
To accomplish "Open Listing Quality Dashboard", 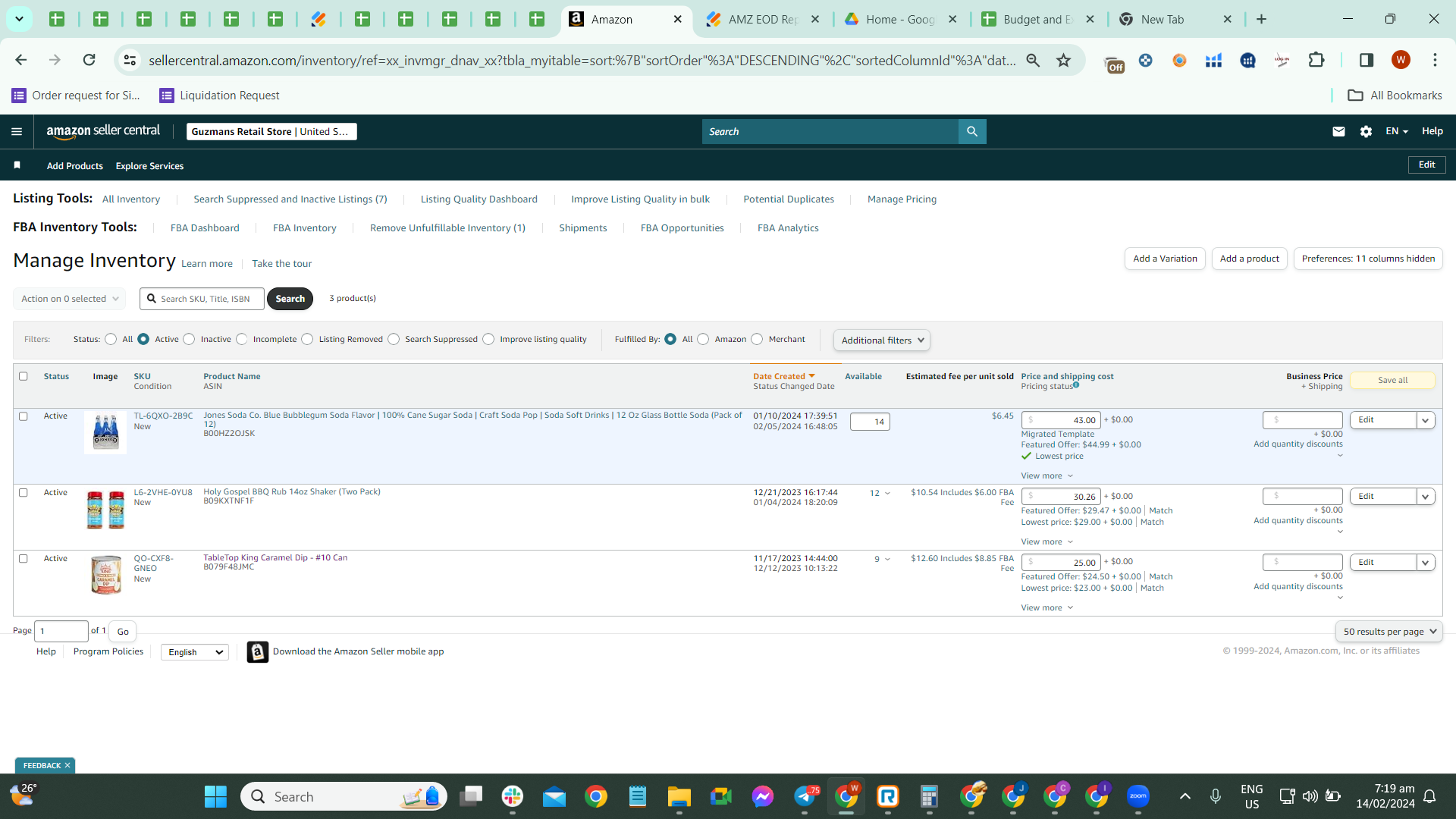I will [479, 199].
